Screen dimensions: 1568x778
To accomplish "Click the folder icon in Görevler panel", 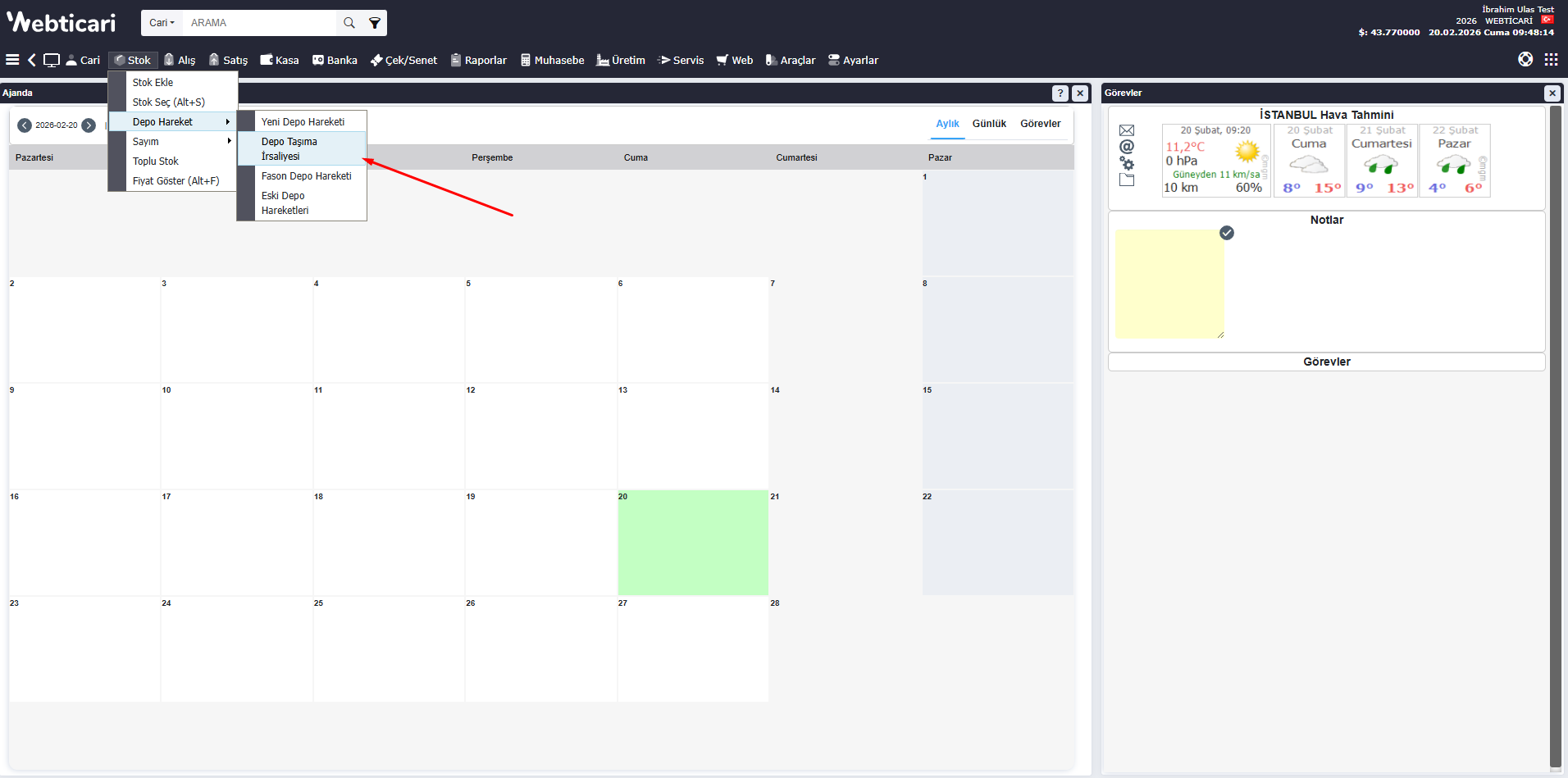I will tap(1127, 180).
